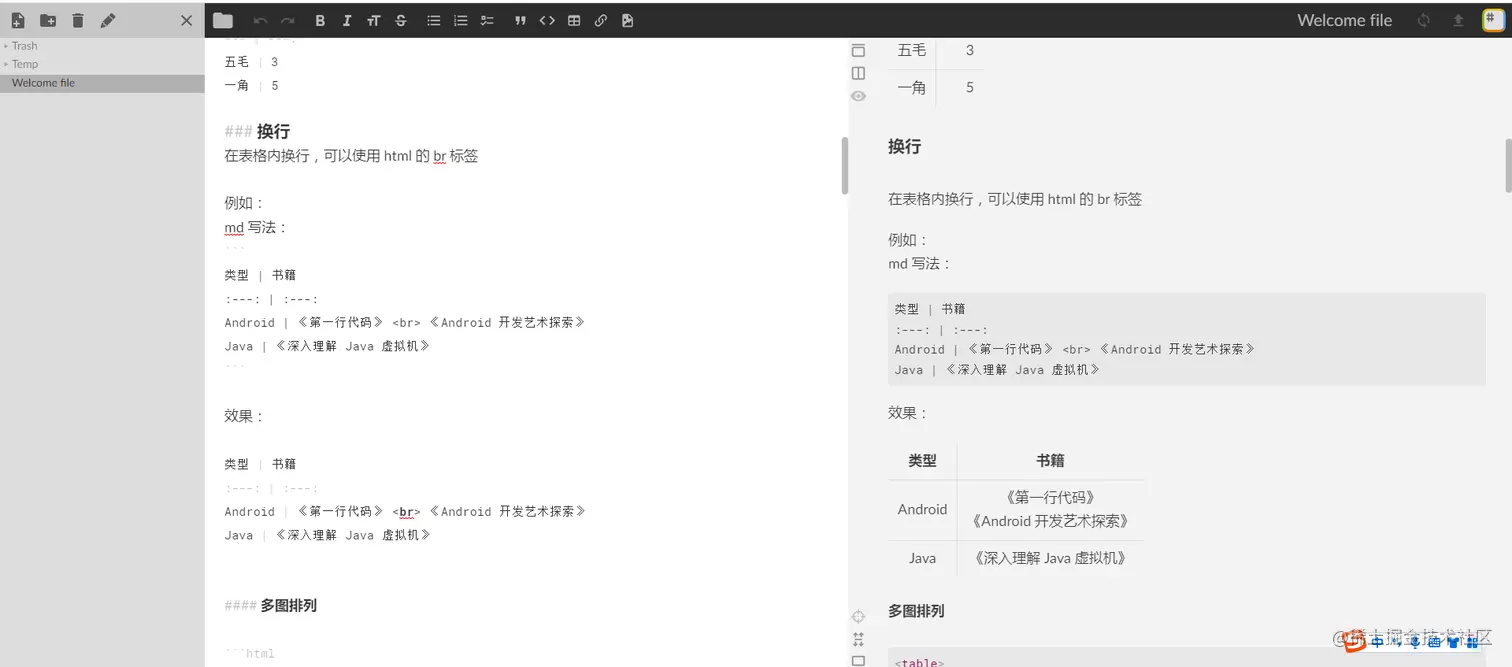The image size is (1512, 667).
Task: Click 《Android 开发艺术探索》 in preview table
Action: tap(1050, 521)
